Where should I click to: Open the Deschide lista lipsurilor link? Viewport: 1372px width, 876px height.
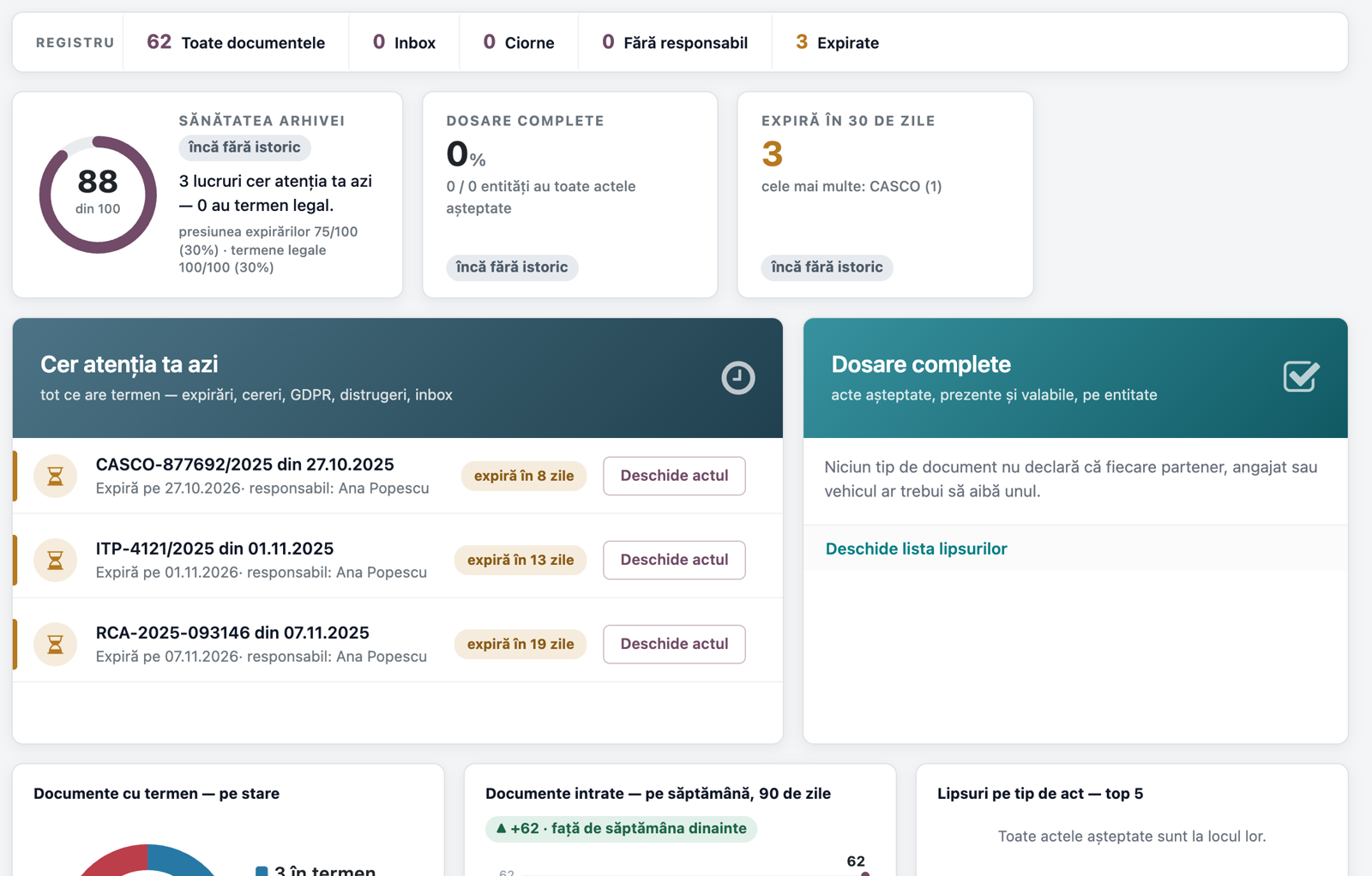[916, 549]
